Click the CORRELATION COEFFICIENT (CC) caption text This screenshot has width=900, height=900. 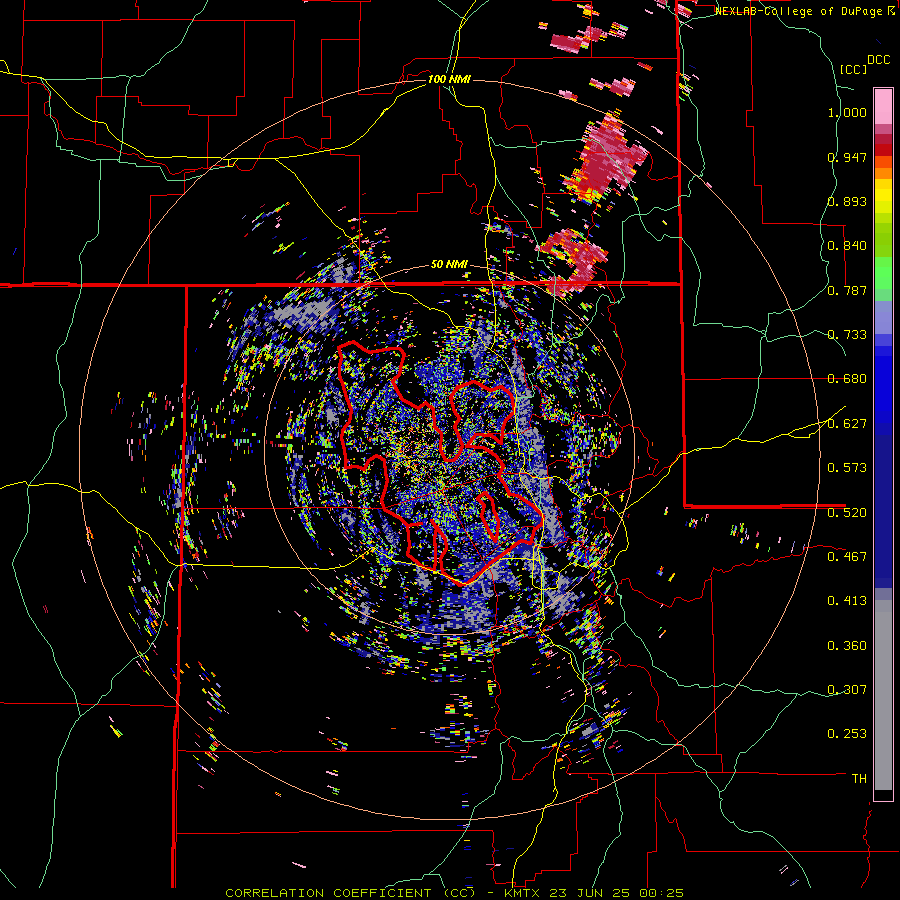(351, 893)
